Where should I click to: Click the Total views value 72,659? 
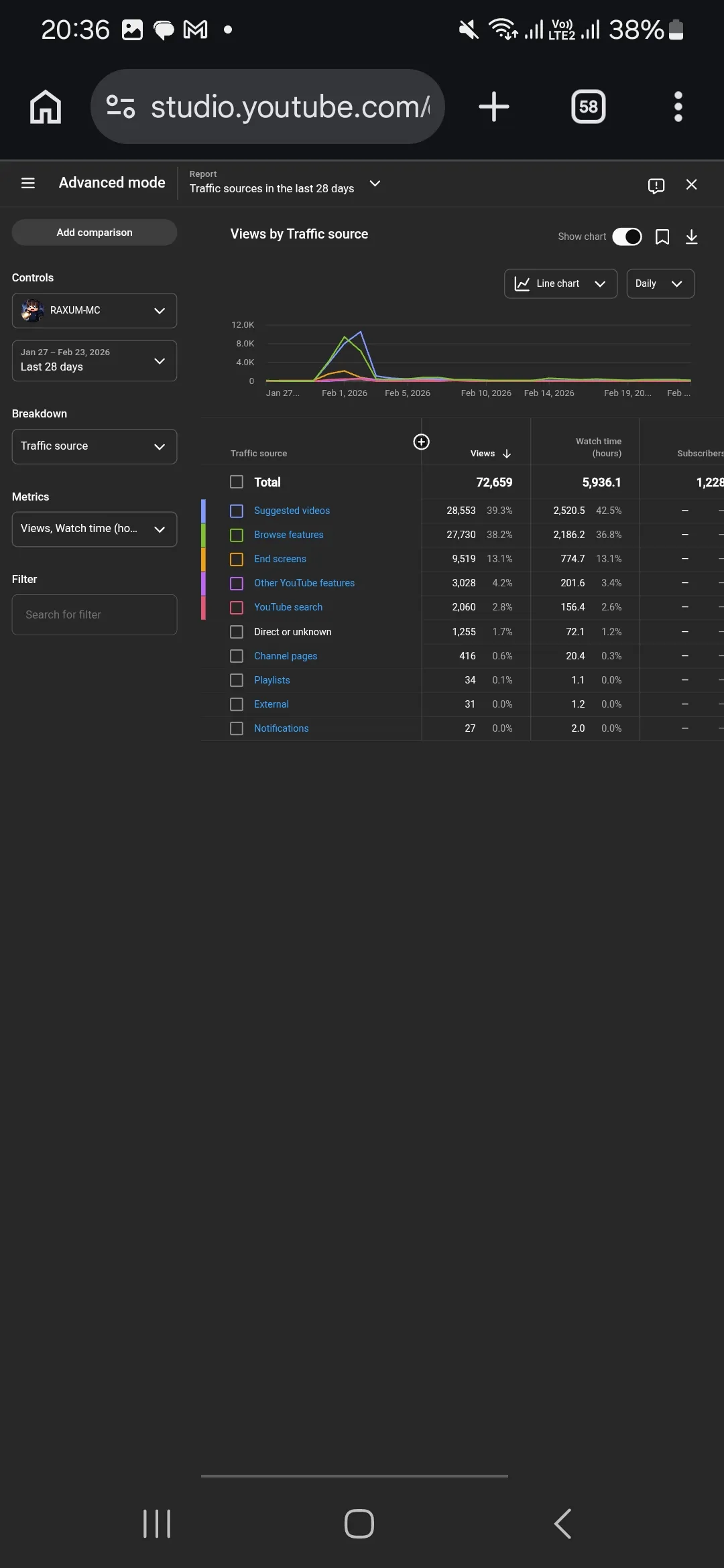point(494,482)
